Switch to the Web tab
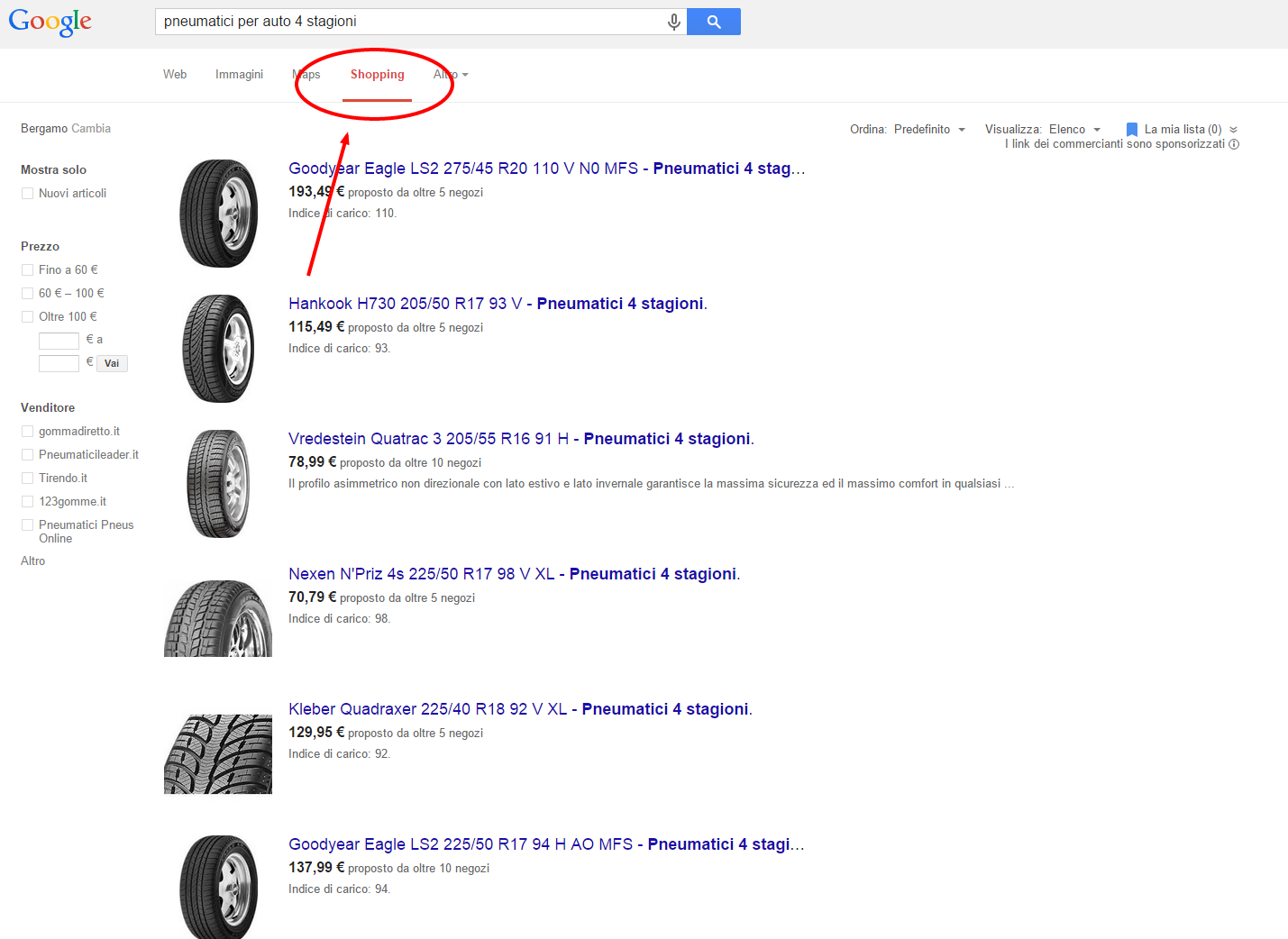 tap(175, 75)
